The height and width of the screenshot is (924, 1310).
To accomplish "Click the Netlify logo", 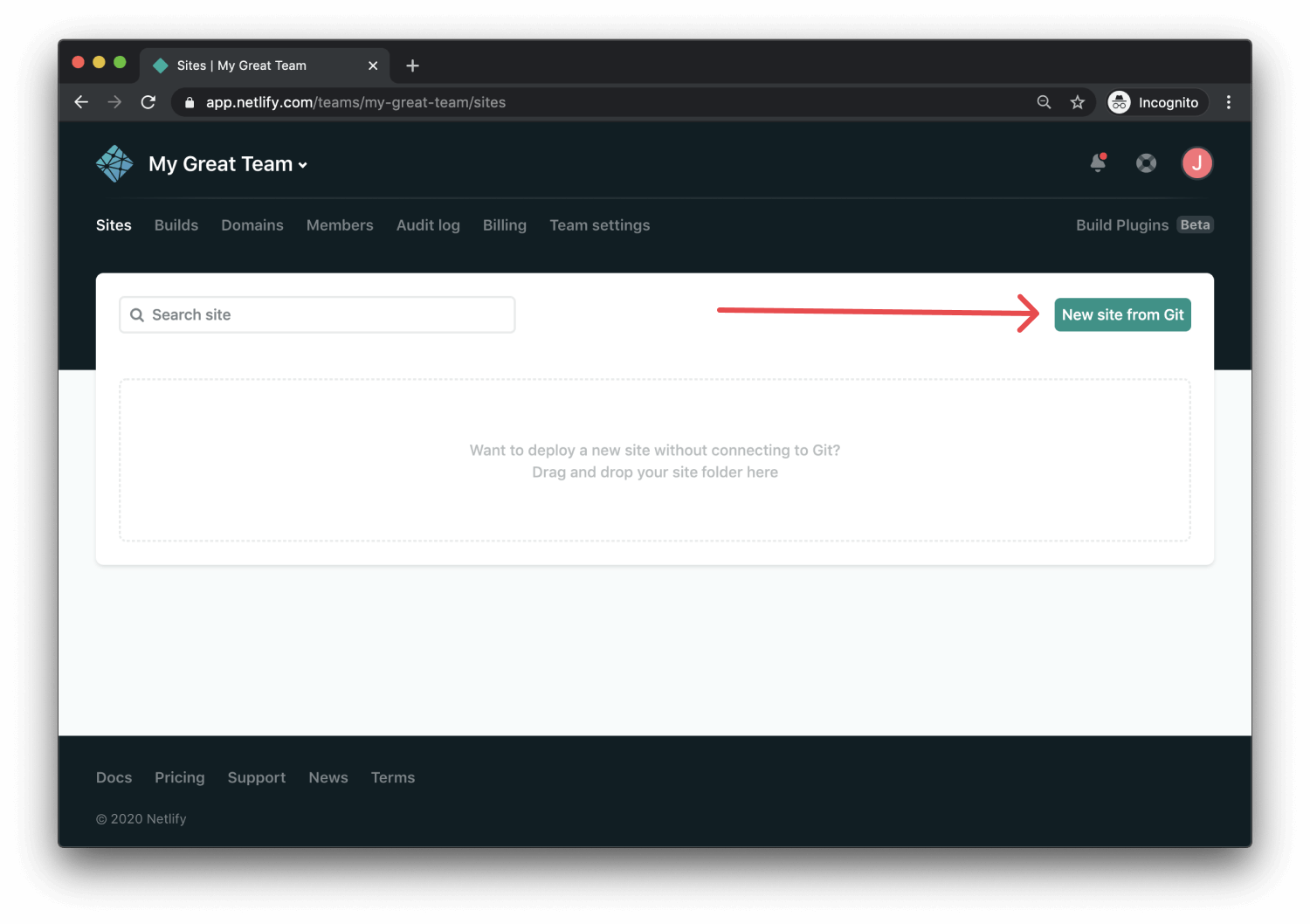I will pos(114,162).
